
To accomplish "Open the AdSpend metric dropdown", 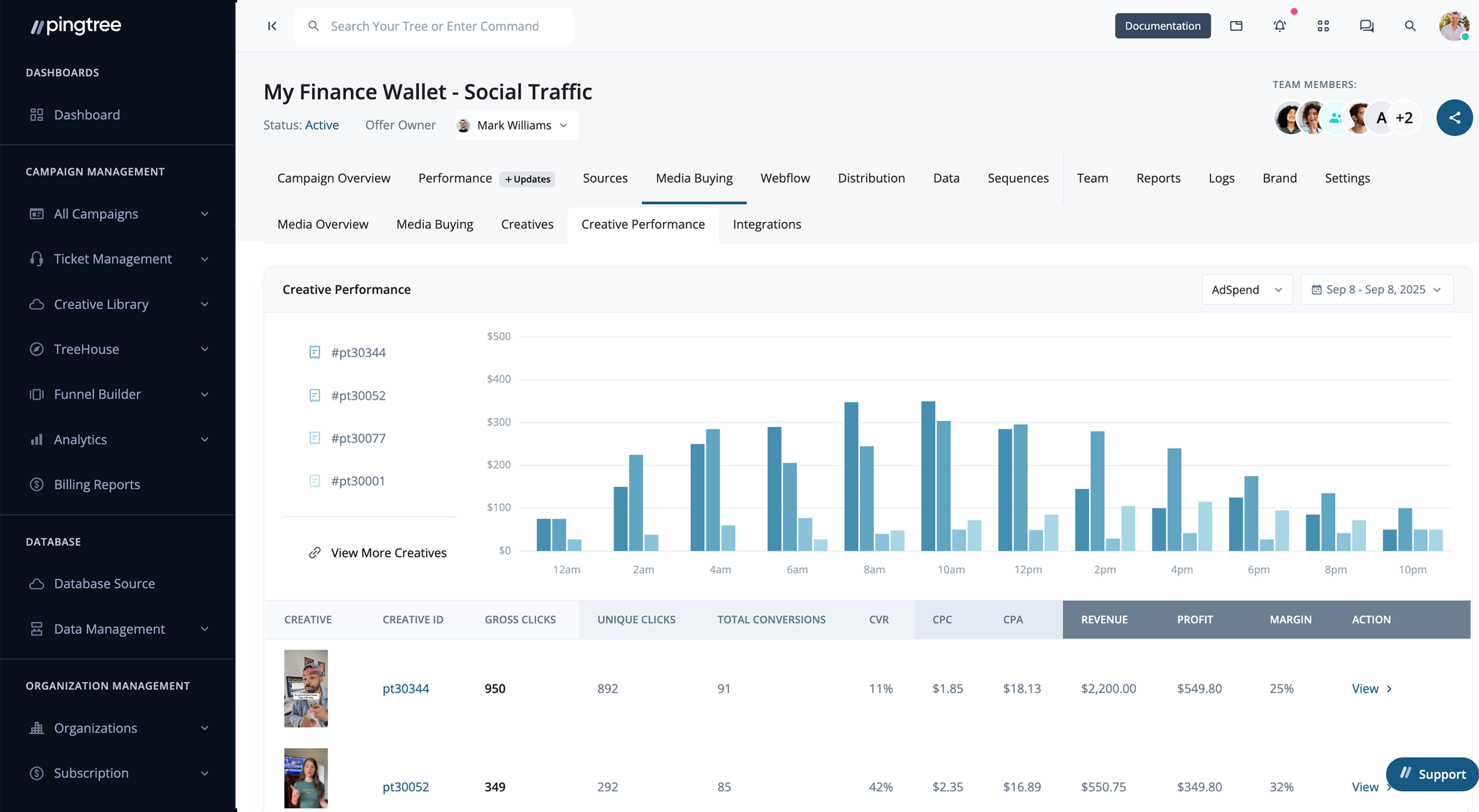I will click(x=1247, y=289).
